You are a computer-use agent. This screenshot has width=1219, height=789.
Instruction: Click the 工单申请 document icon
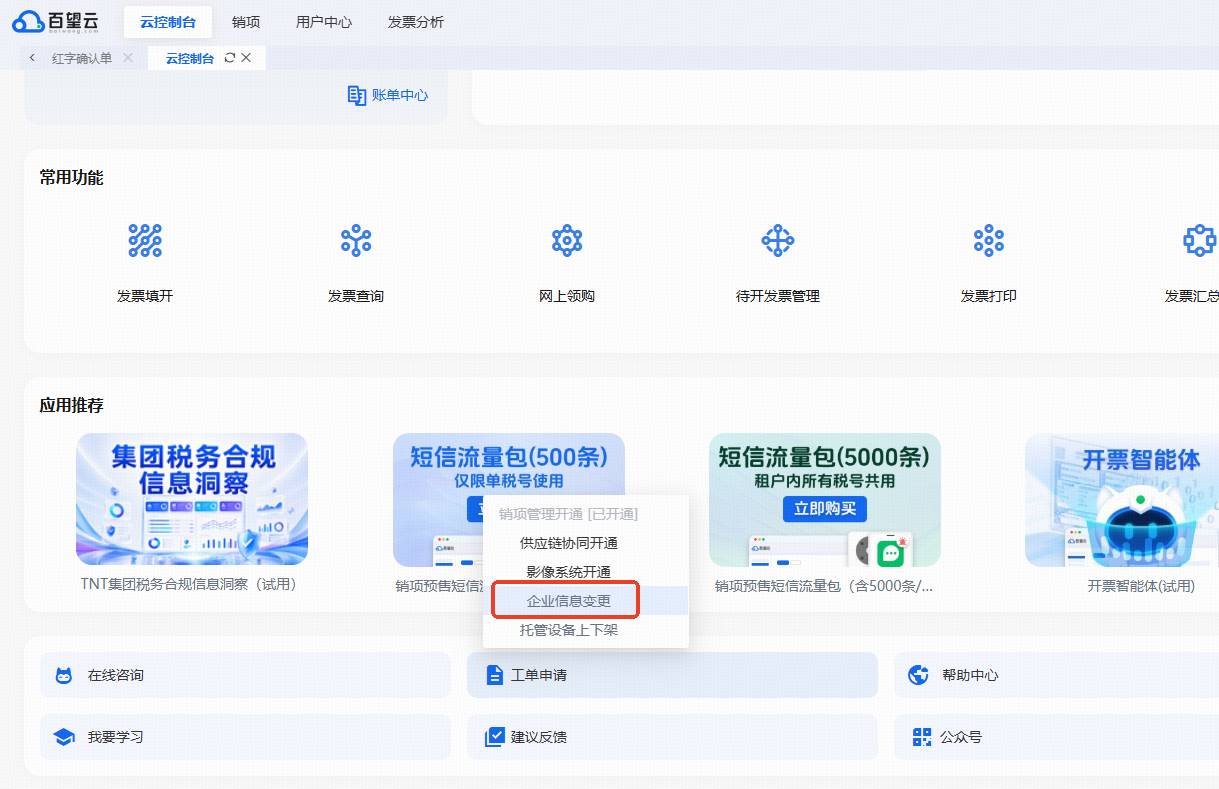pyautogui.click(x=494, y=675)
